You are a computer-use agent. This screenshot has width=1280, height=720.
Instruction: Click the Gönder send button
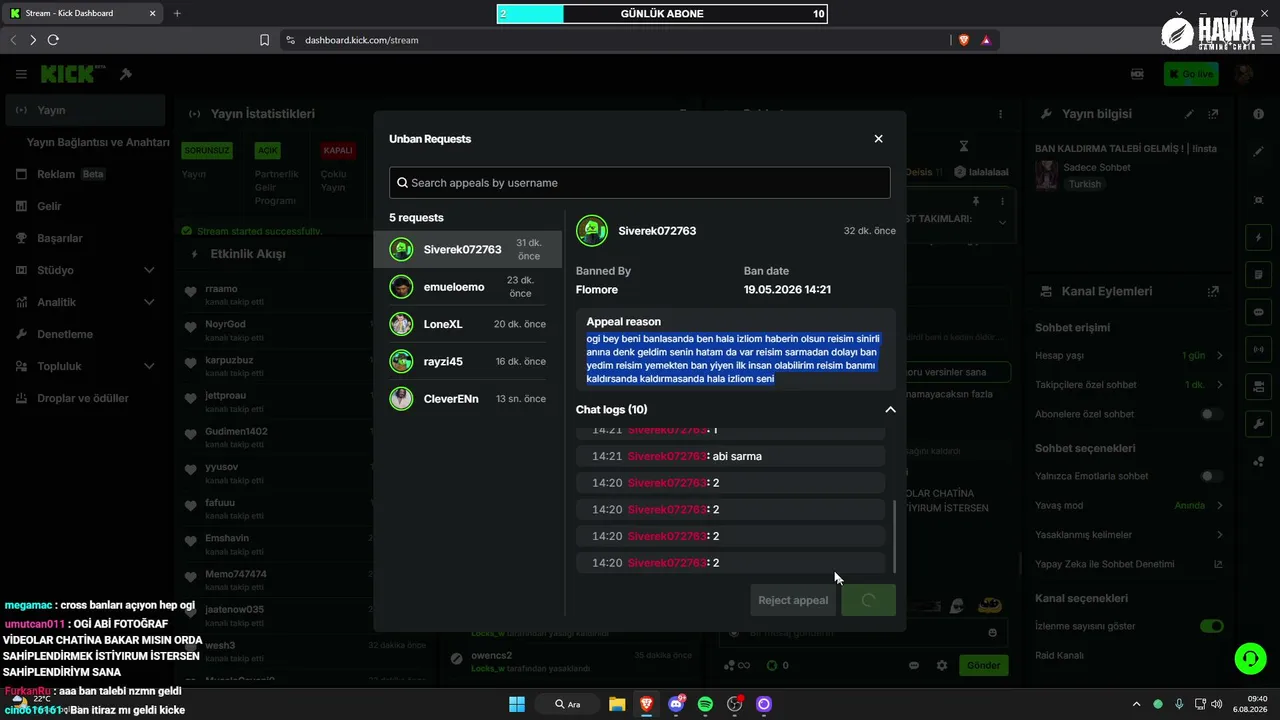(x=983, y=665)
